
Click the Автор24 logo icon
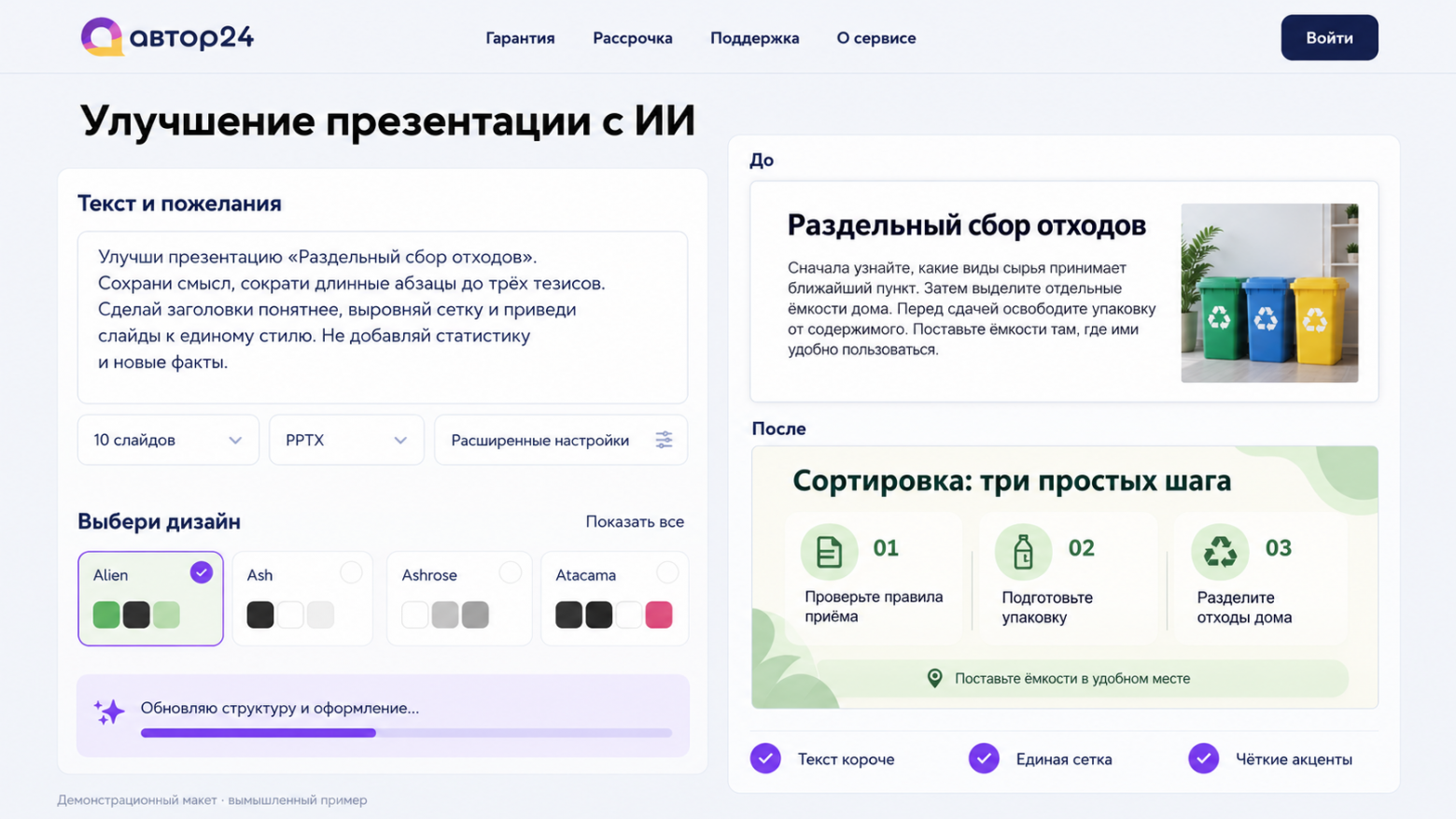pos(102,36)
